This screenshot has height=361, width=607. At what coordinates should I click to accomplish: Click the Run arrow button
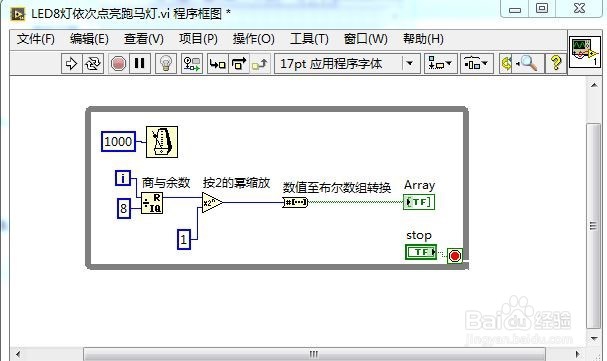72,63
